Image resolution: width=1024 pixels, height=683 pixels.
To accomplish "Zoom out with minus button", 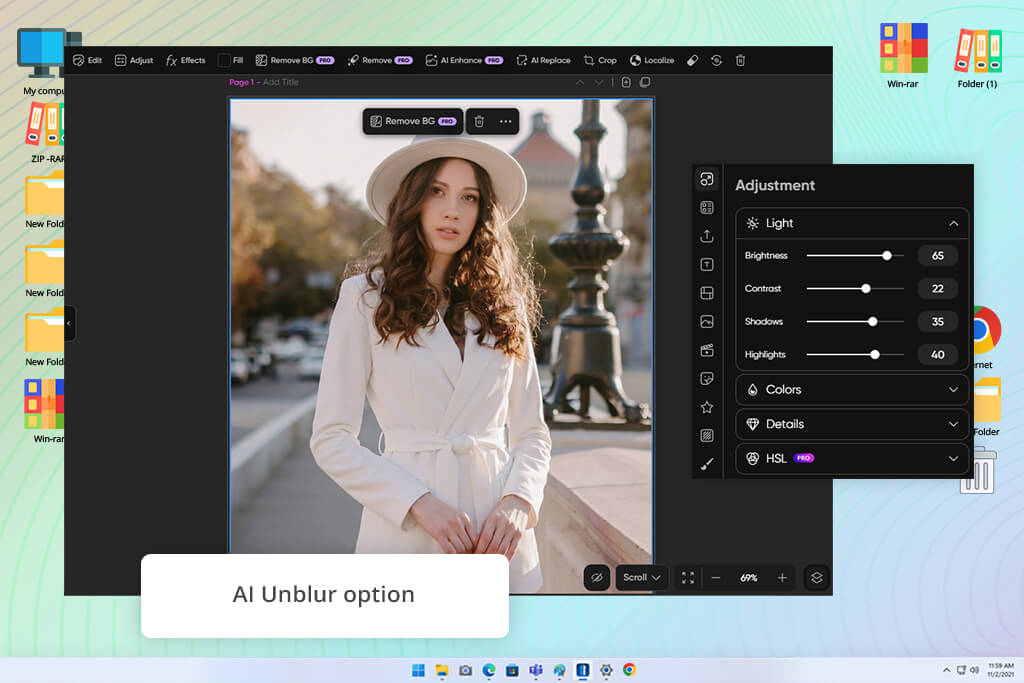I will (716, 578).
